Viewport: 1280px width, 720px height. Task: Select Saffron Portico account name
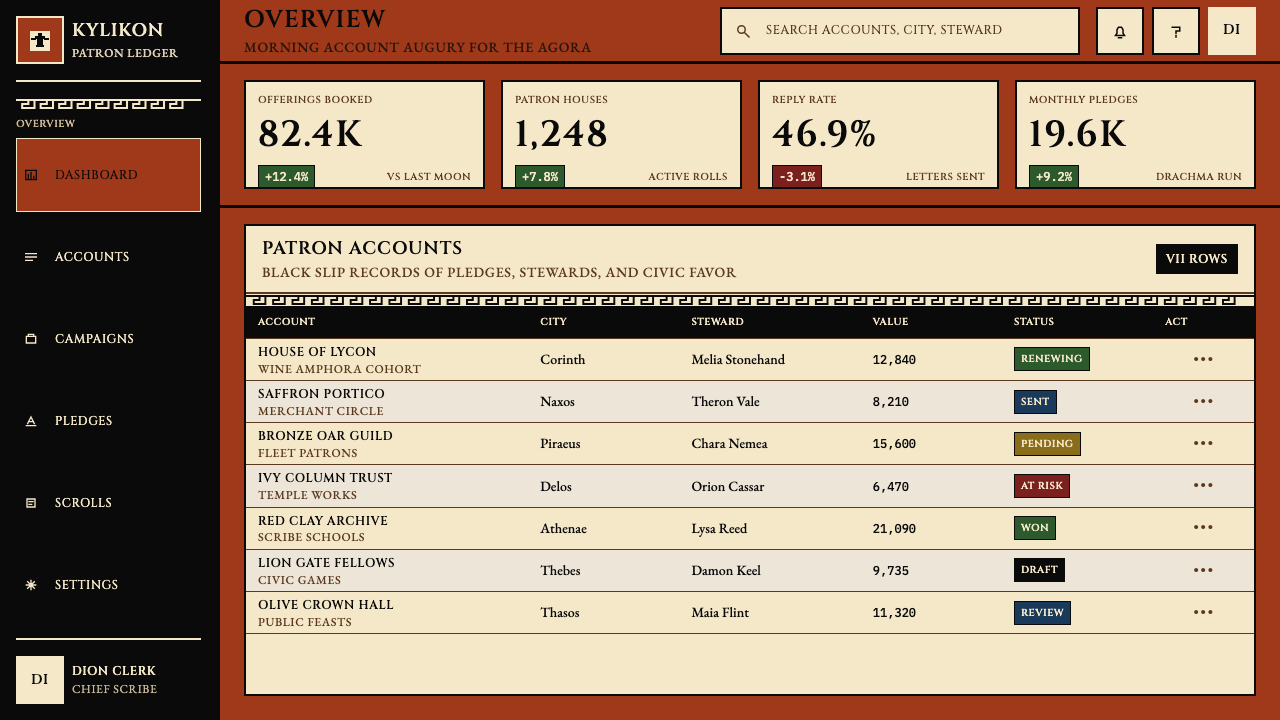(321, 394)
